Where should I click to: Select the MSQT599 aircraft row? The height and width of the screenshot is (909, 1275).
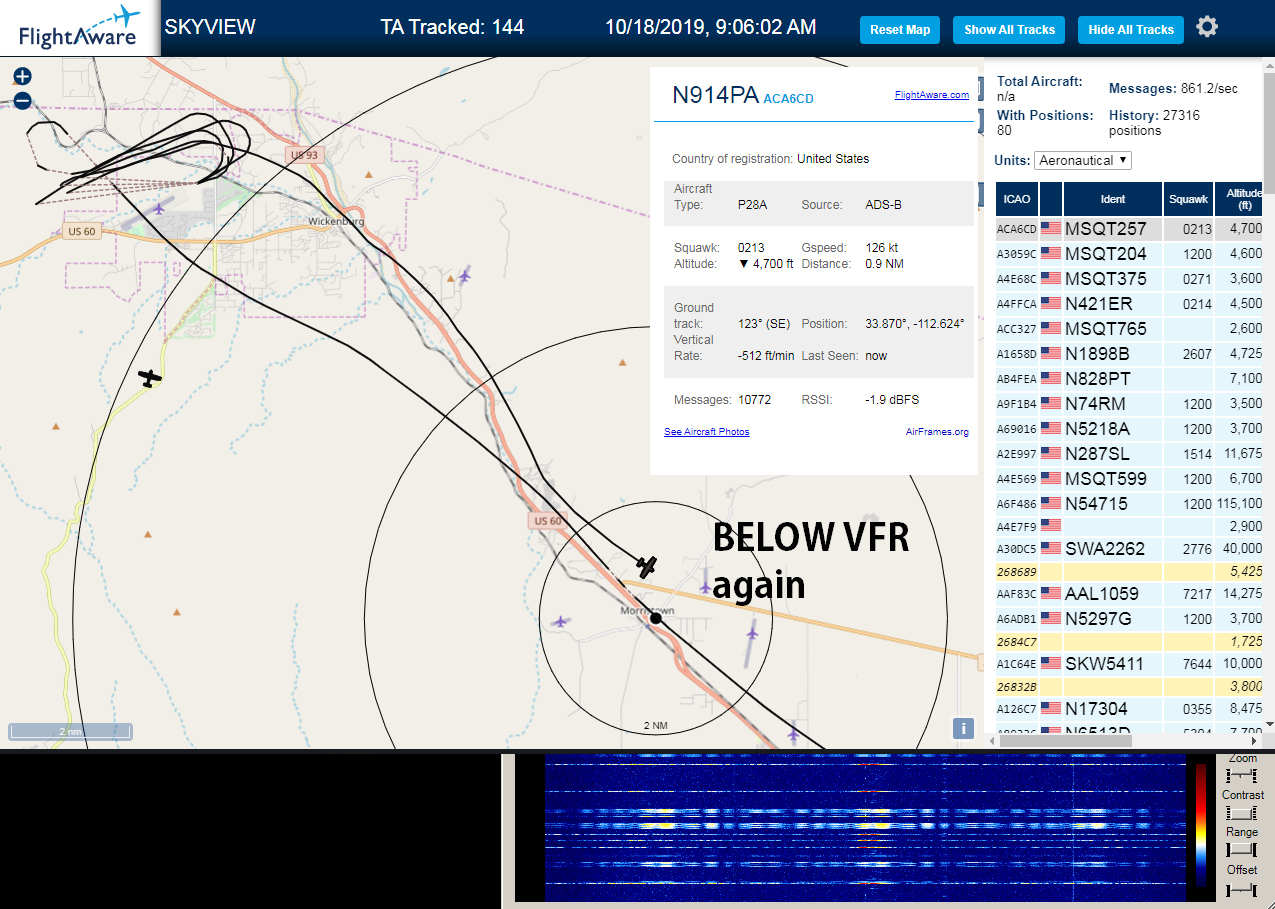[1130, 479]
